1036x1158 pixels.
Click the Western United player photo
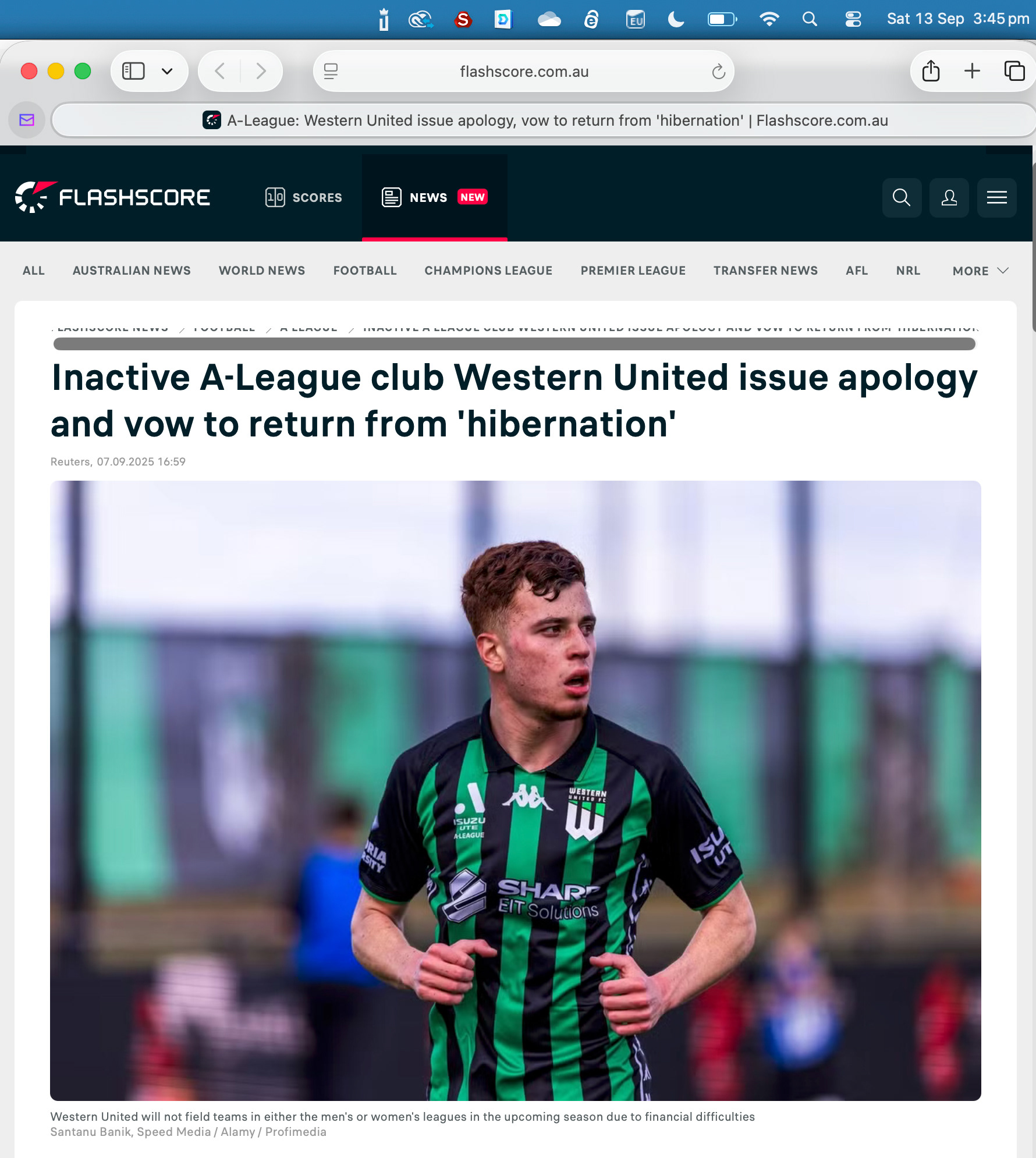point(515,790)
